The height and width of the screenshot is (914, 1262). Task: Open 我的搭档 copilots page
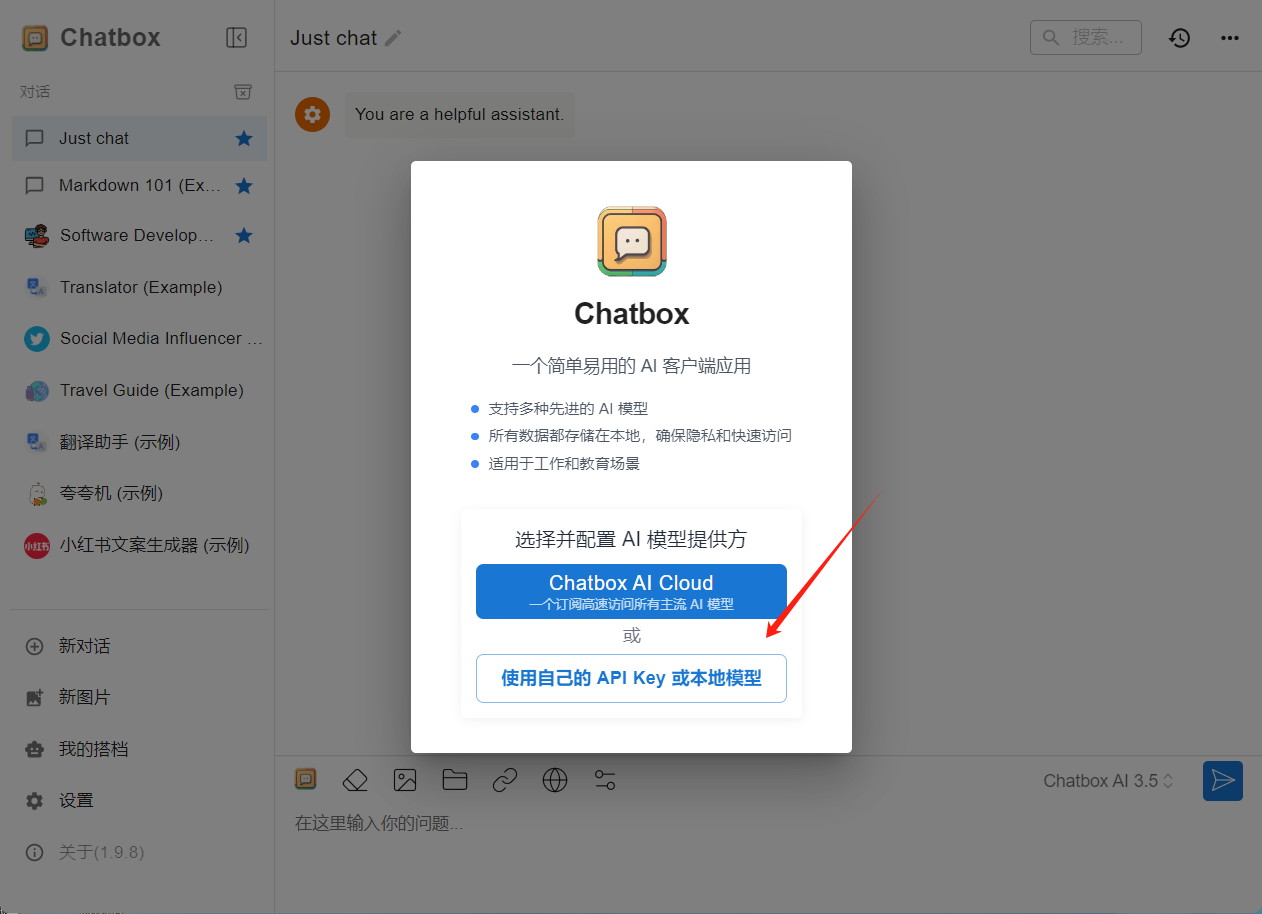coord(139,749)
